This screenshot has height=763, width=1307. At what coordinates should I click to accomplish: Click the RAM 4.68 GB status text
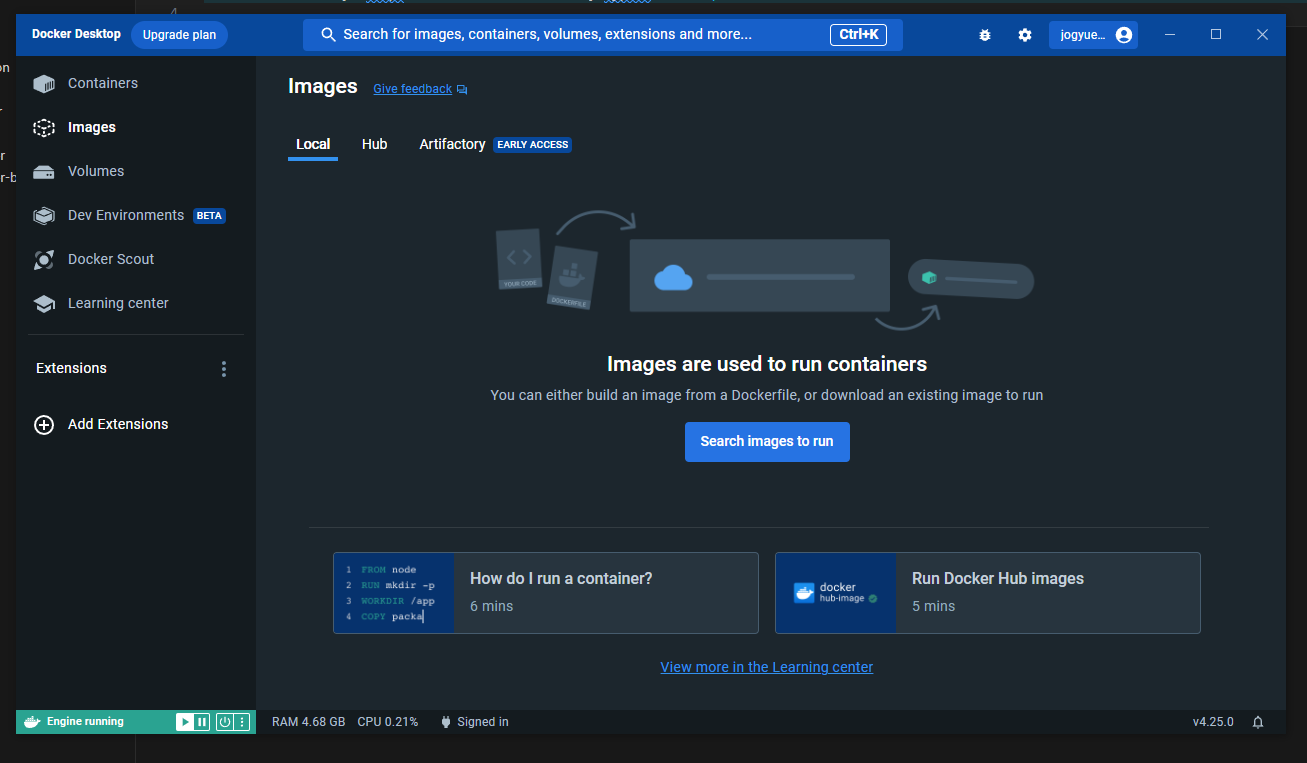pyautogui.click(x=309, y=722)
